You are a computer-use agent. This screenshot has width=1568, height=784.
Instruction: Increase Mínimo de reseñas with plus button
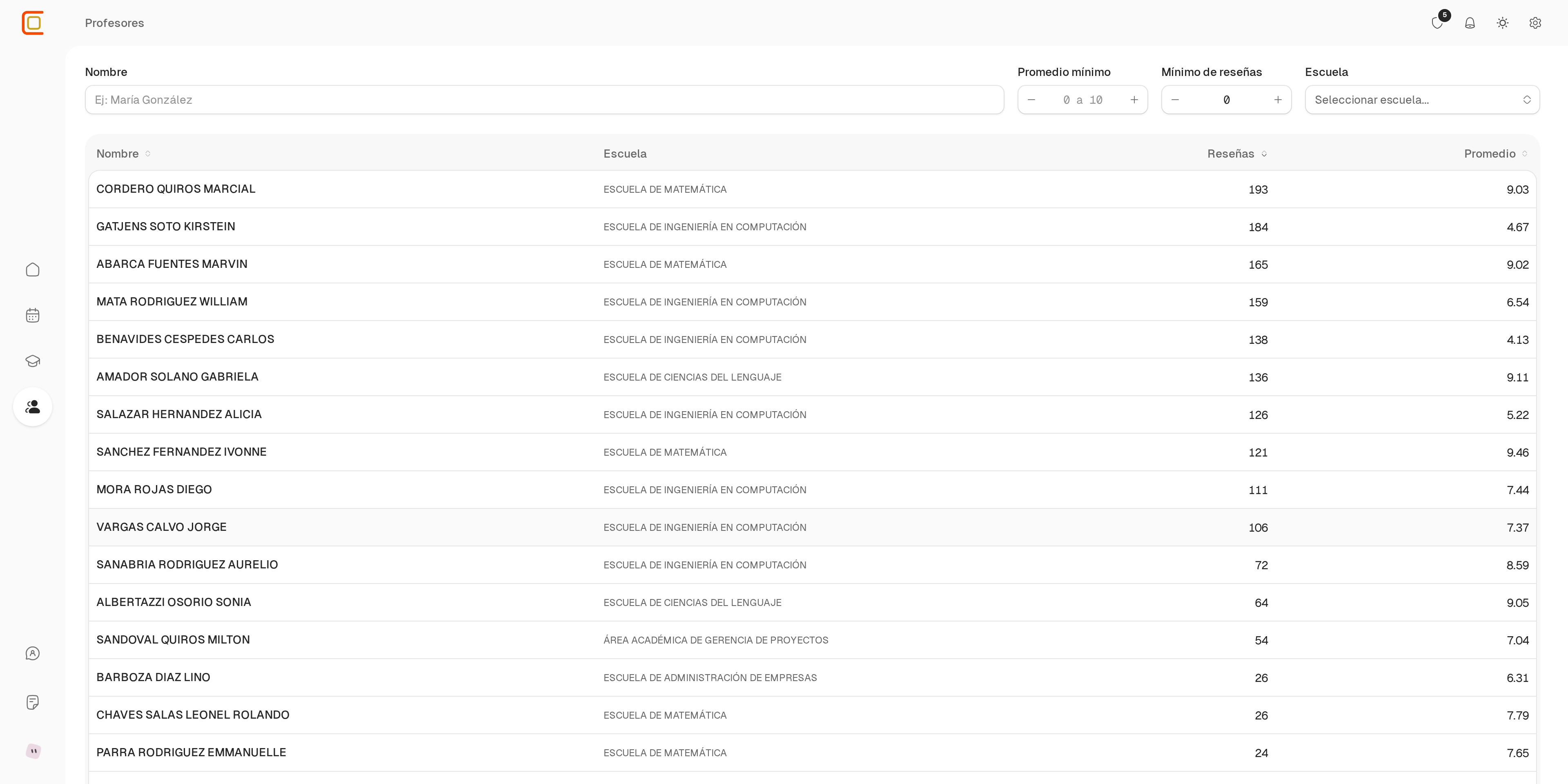pos(1278,100)
